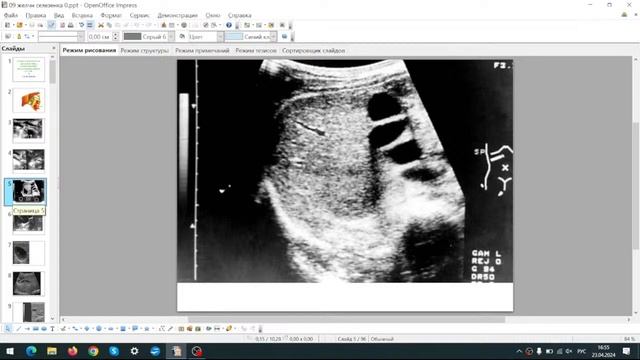This screenshot has width=640, height=360.
Task: Click the Open file folder icon
Action: [19, 25]
